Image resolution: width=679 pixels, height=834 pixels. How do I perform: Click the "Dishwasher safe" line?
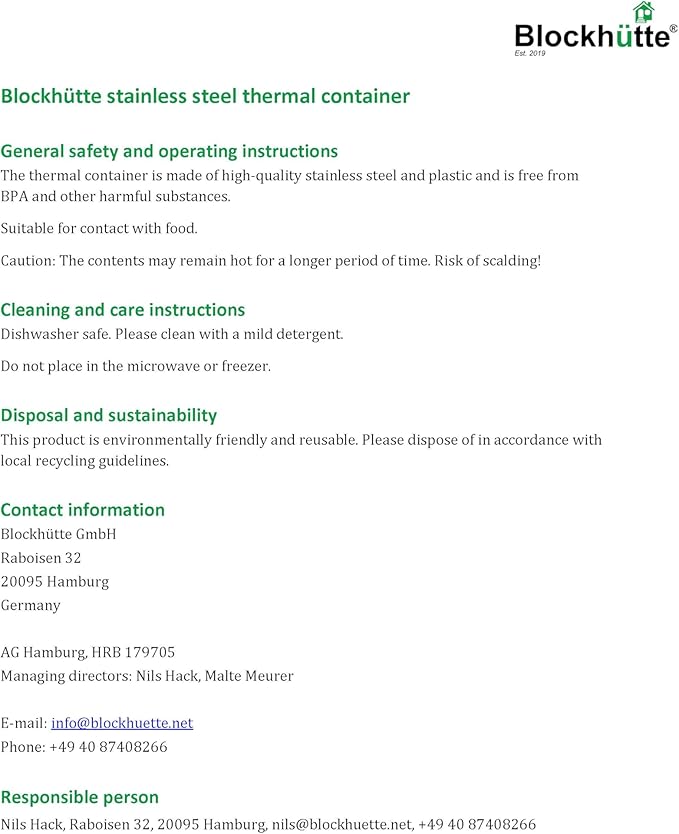(x=171, y=334)
